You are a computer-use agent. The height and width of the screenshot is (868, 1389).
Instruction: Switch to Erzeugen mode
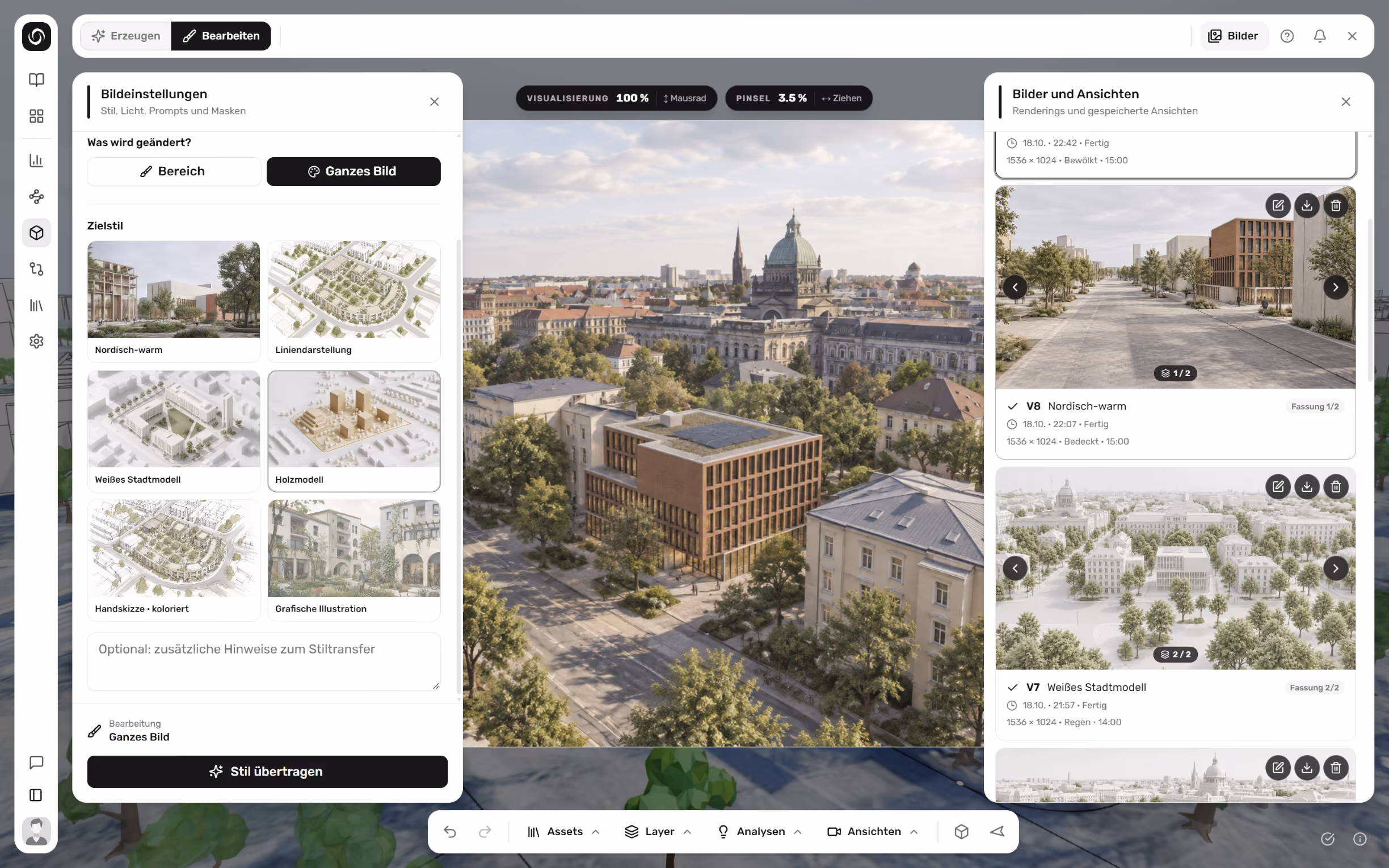click(x=127, y=36)
